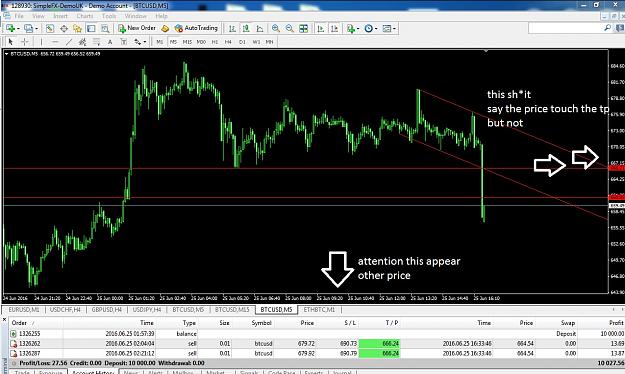Click the Indicators list icon
Image resolution: width=625 pixels, height=374 pixels.
pos(350,28)
